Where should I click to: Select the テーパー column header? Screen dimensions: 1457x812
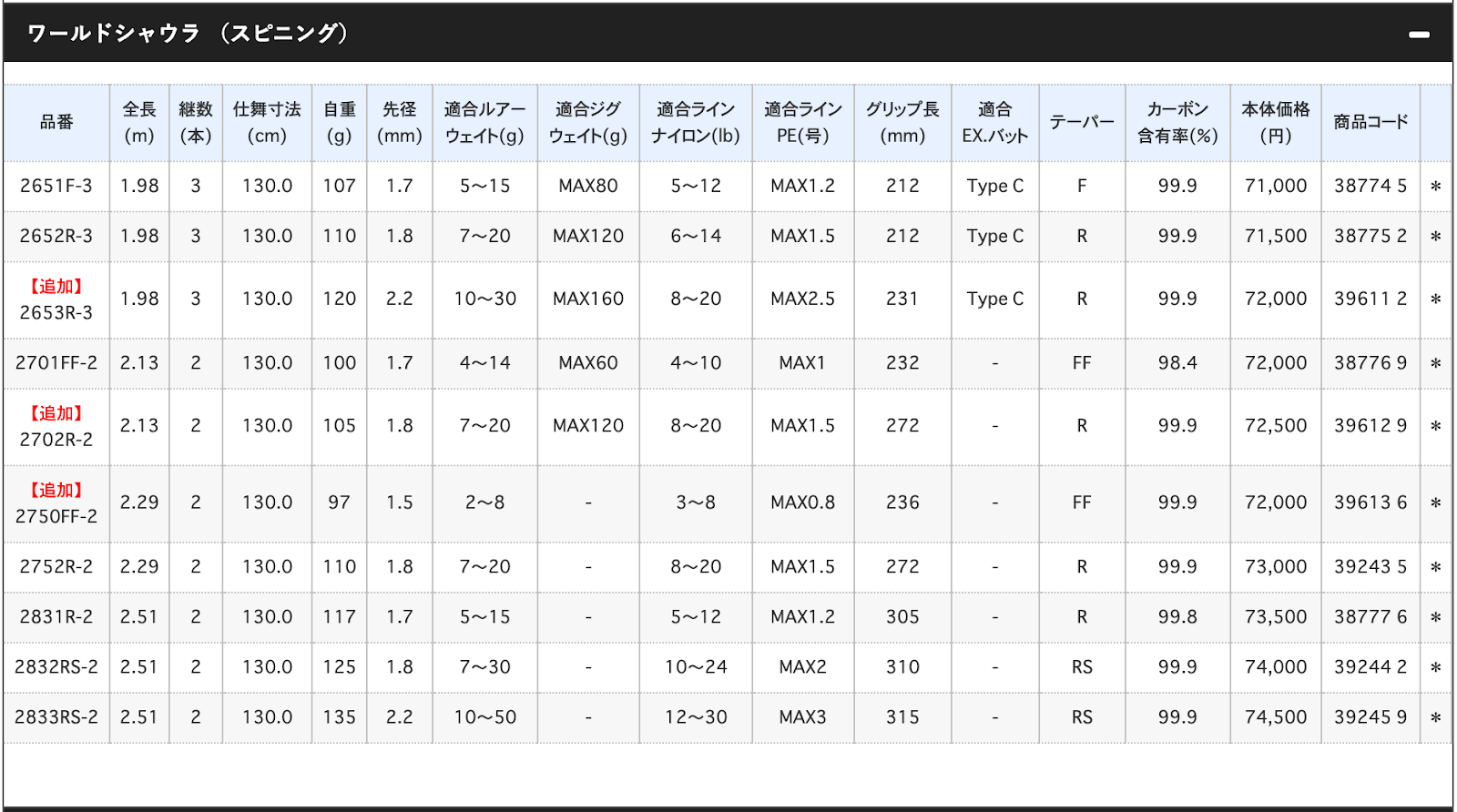click(x=1082, y=122)
